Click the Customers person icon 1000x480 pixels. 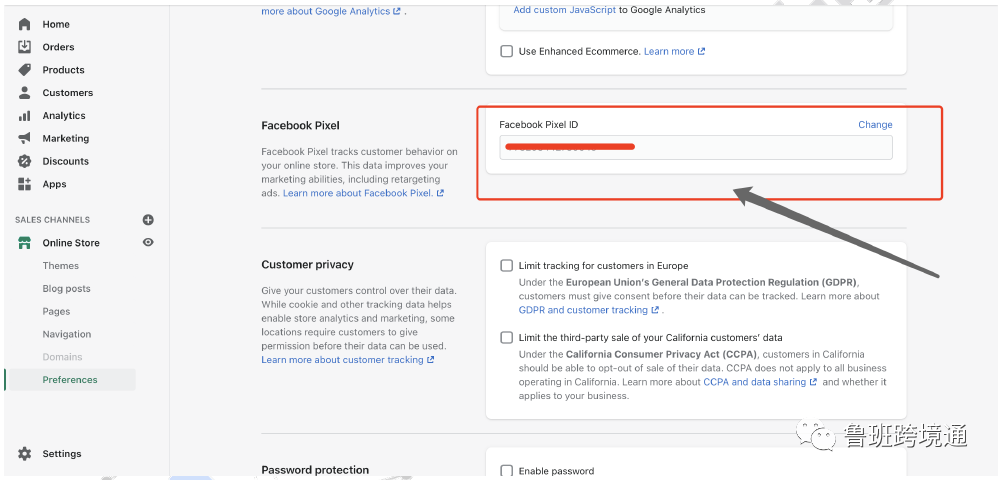coord(25,93)
